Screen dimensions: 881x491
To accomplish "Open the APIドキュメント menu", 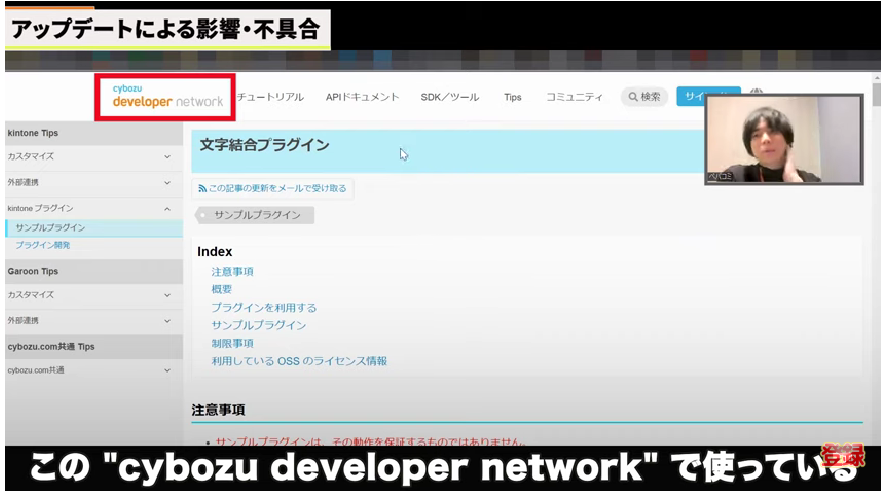I will pyautogui.click(x=362, y=97).
